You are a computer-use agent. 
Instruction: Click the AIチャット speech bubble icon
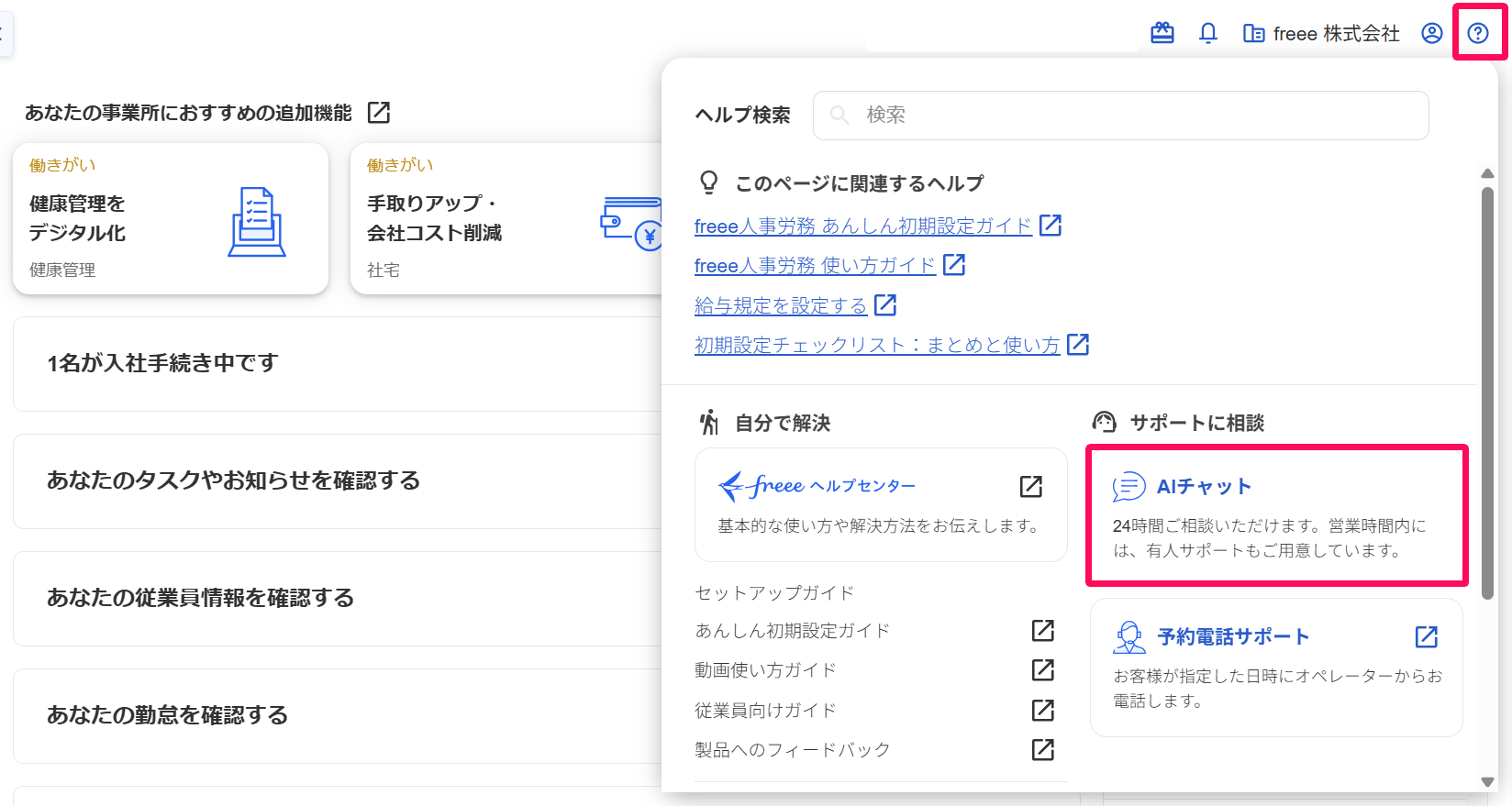tap(1128, 486)
